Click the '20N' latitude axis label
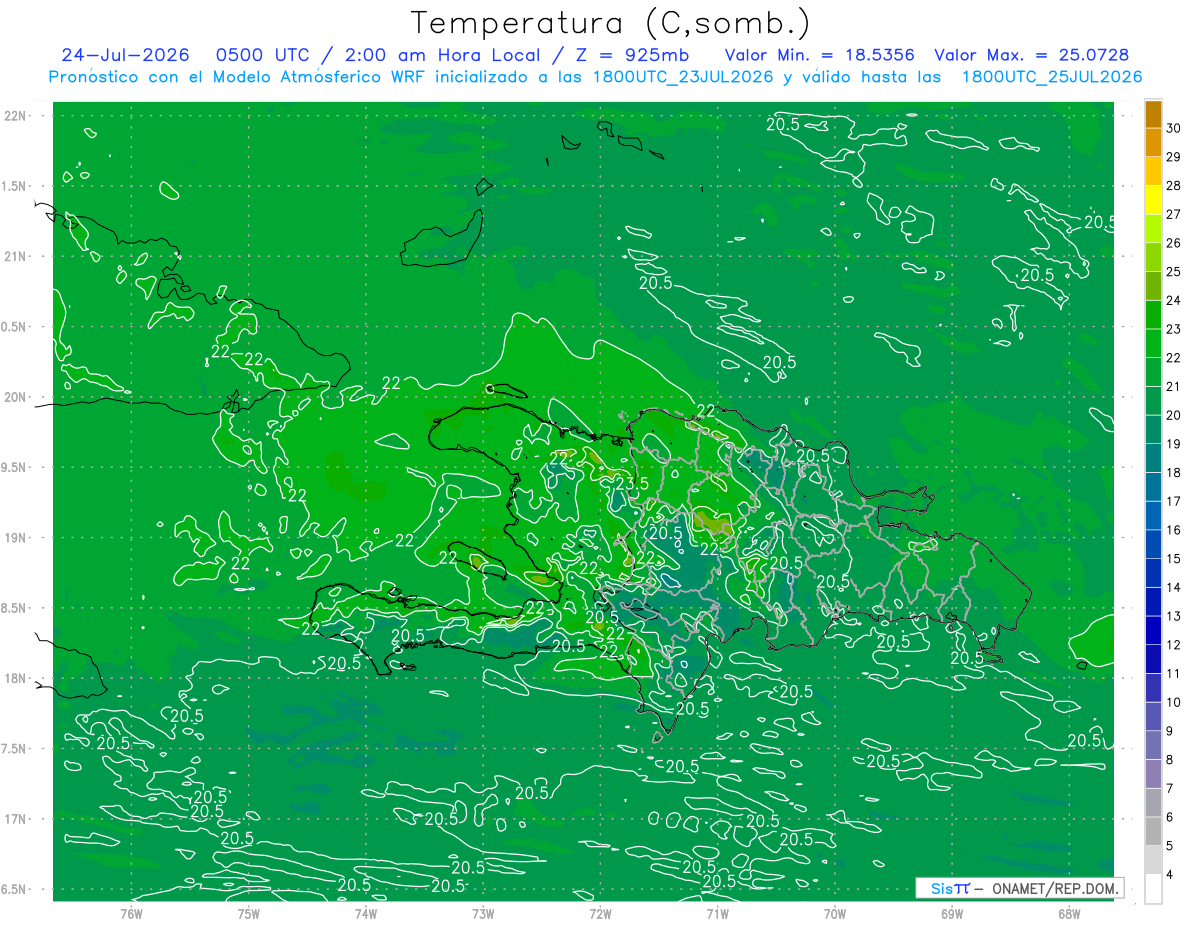The width and height of the screenshot is (1200, 927). [x=16, y=397]
